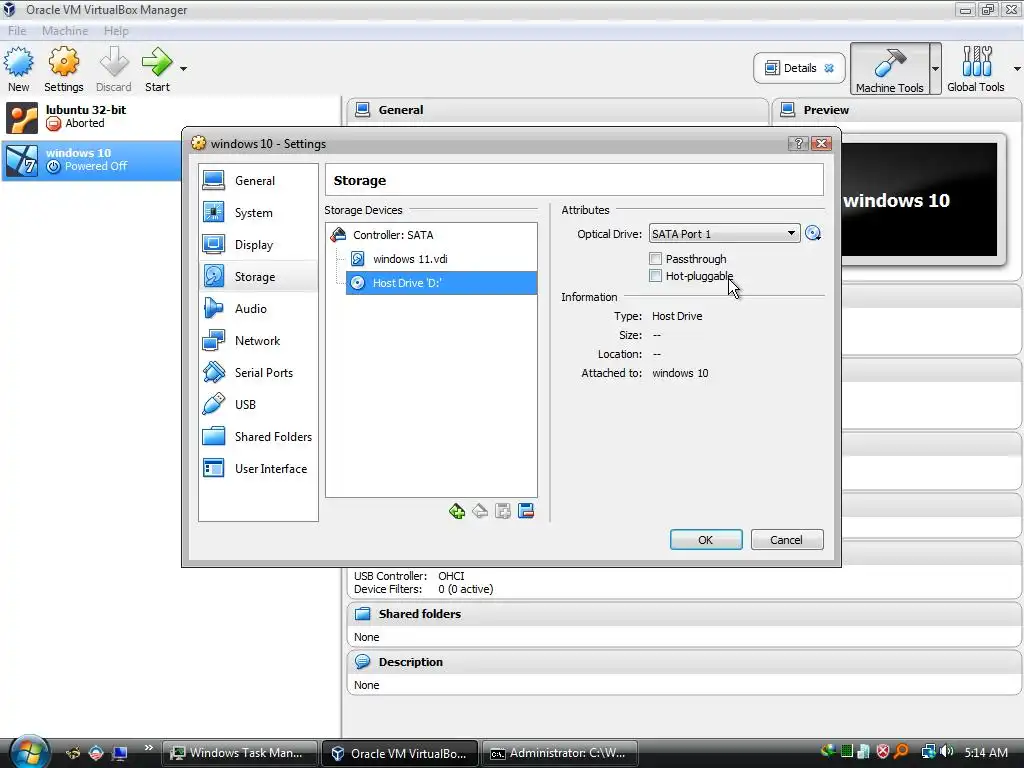The width and height of the screenshot is (1024, 768).
Task: Click the windows 10 preview thumbnail
Action: [920, 199]
